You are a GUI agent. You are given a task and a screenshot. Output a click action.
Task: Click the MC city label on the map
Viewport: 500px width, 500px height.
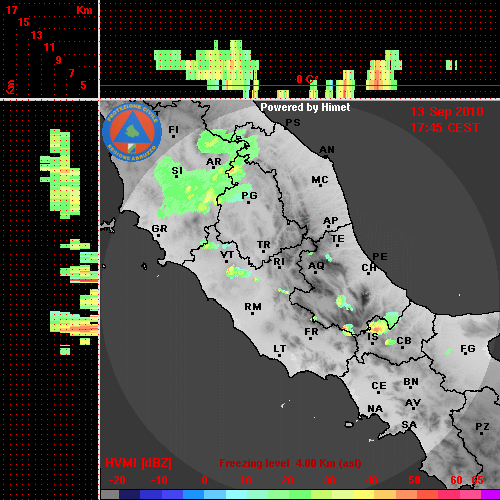point(320,180)
